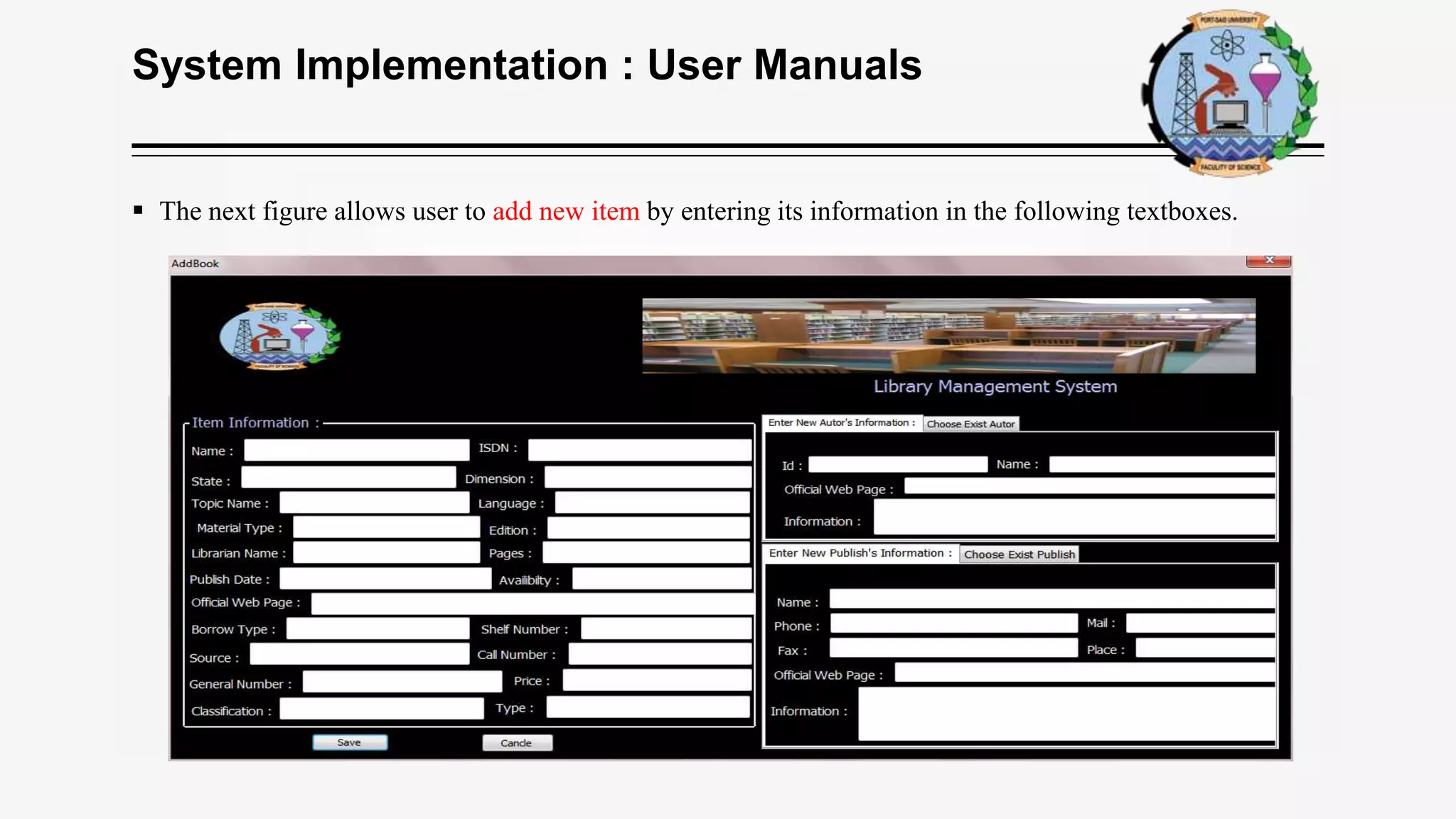
Task: Click the Language text box
Action: (652, 503)
